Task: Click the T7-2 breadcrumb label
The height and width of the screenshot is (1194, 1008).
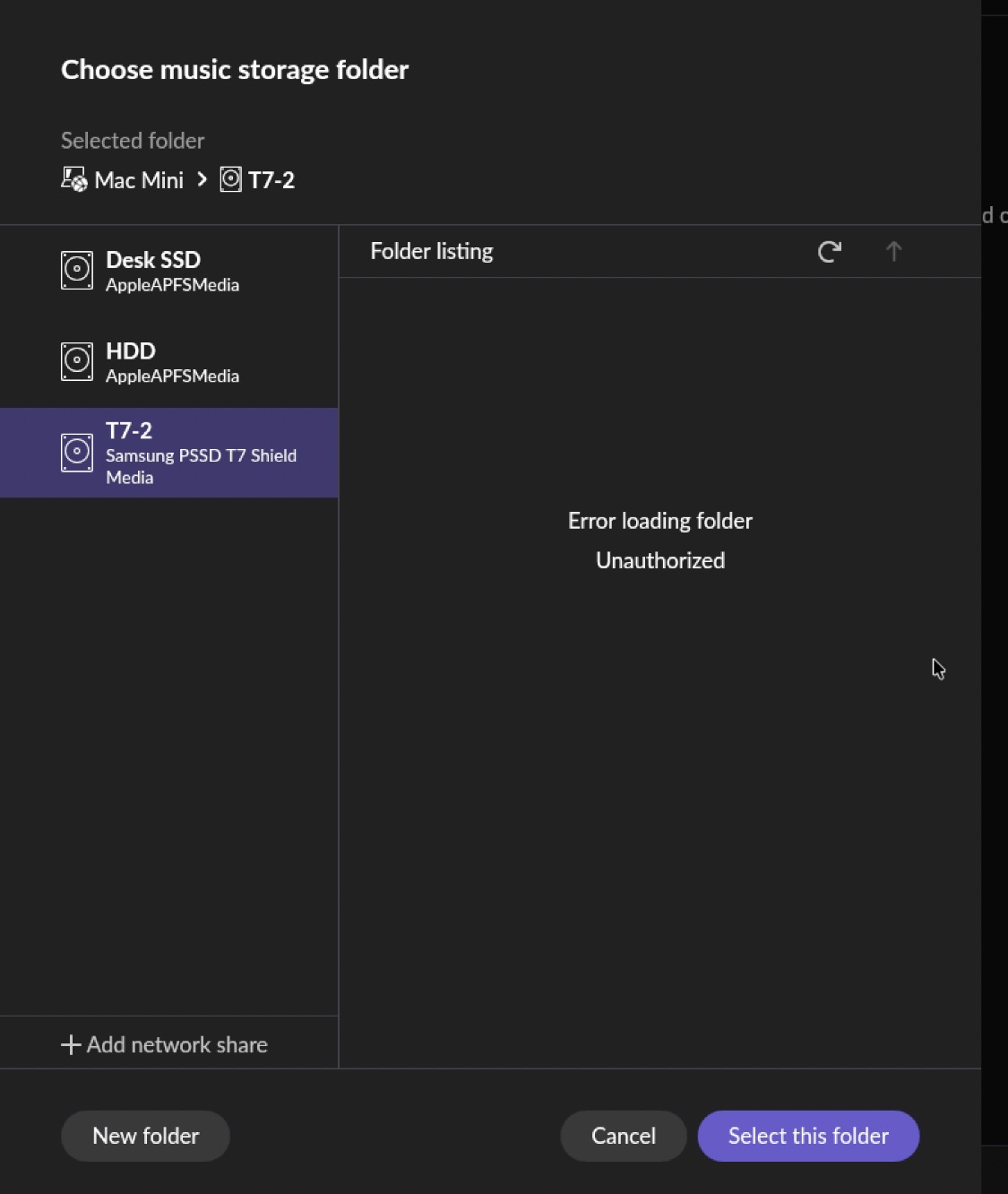Action: (x=271, y=180)
